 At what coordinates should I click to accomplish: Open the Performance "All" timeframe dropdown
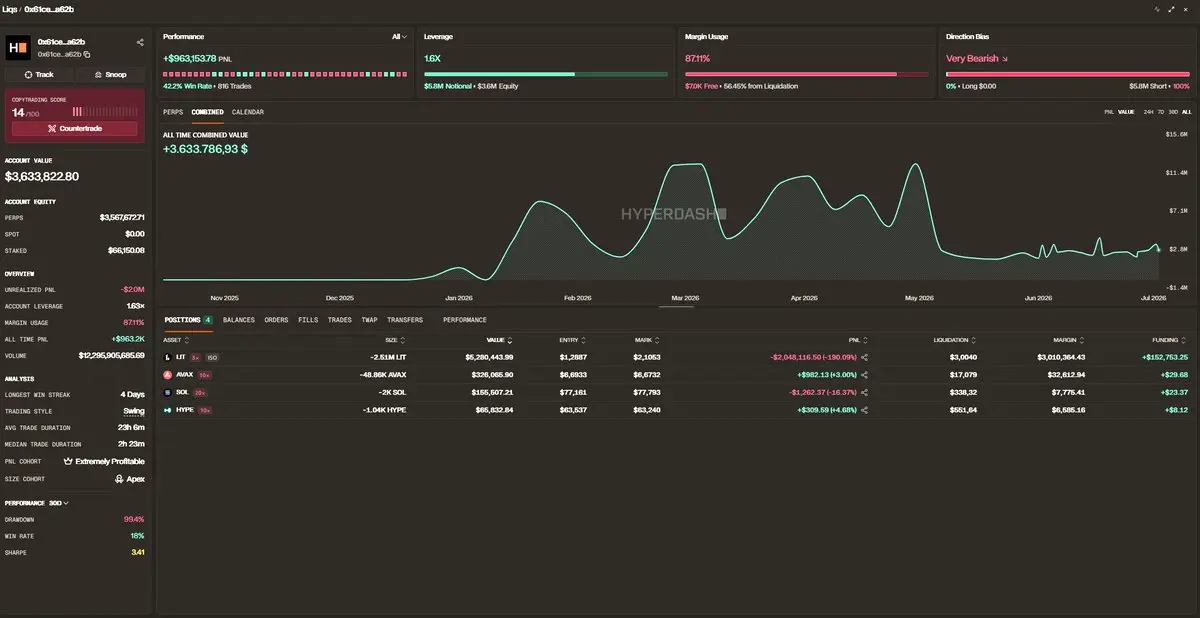(x=399, y=36)
